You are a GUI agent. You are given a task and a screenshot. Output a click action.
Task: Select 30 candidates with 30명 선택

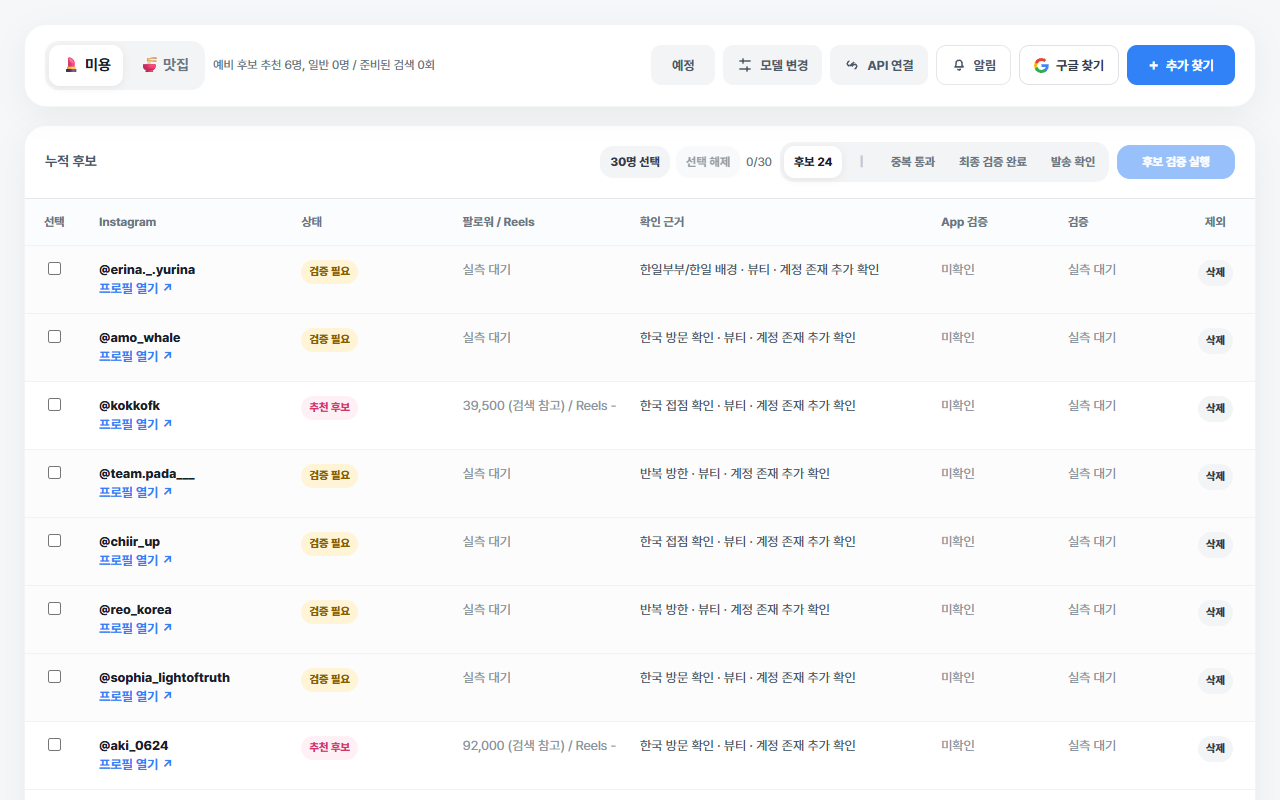pyautogui.click(x=635, y=162)
